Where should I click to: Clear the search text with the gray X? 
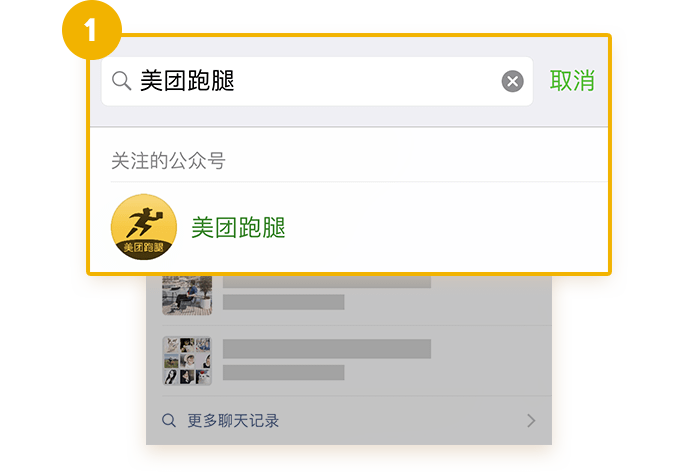(x=512, y=81)
